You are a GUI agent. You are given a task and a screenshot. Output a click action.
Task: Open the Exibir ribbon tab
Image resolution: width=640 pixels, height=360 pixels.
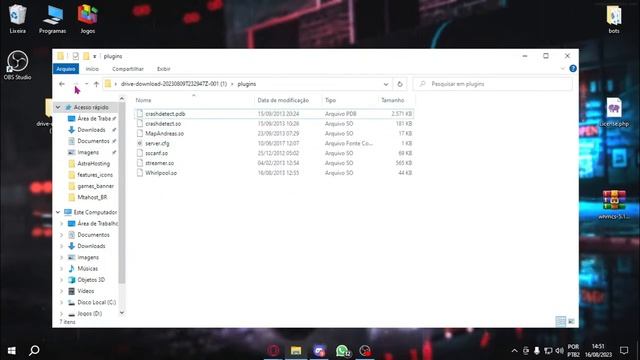pyautogui.click(x=164, y=69)
